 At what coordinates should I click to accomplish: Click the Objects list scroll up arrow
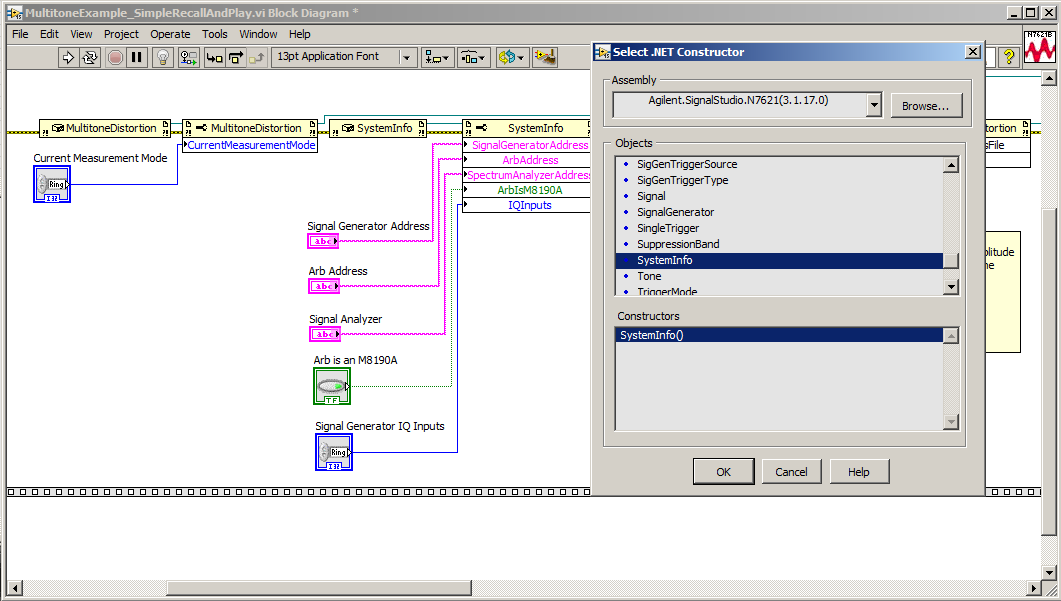[951, 165]
